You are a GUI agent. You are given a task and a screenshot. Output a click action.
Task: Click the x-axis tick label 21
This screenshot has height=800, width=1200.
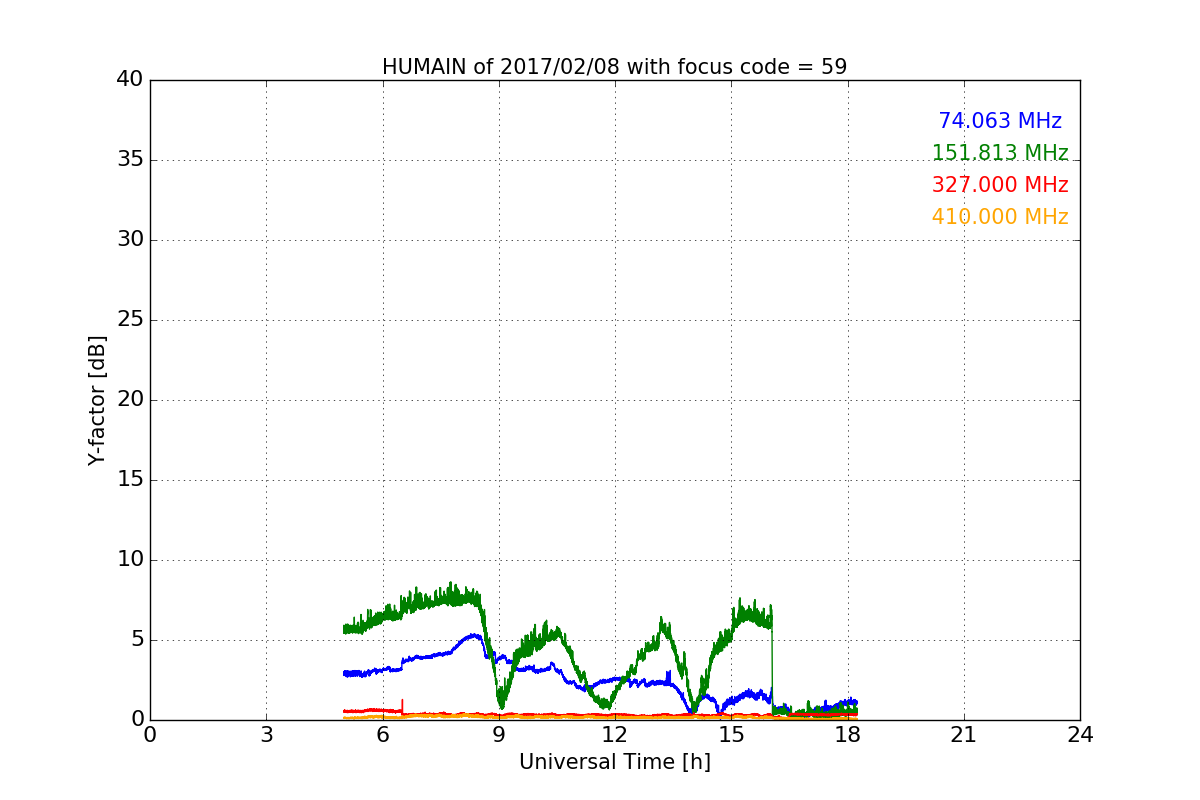click(x=964, y=735)
